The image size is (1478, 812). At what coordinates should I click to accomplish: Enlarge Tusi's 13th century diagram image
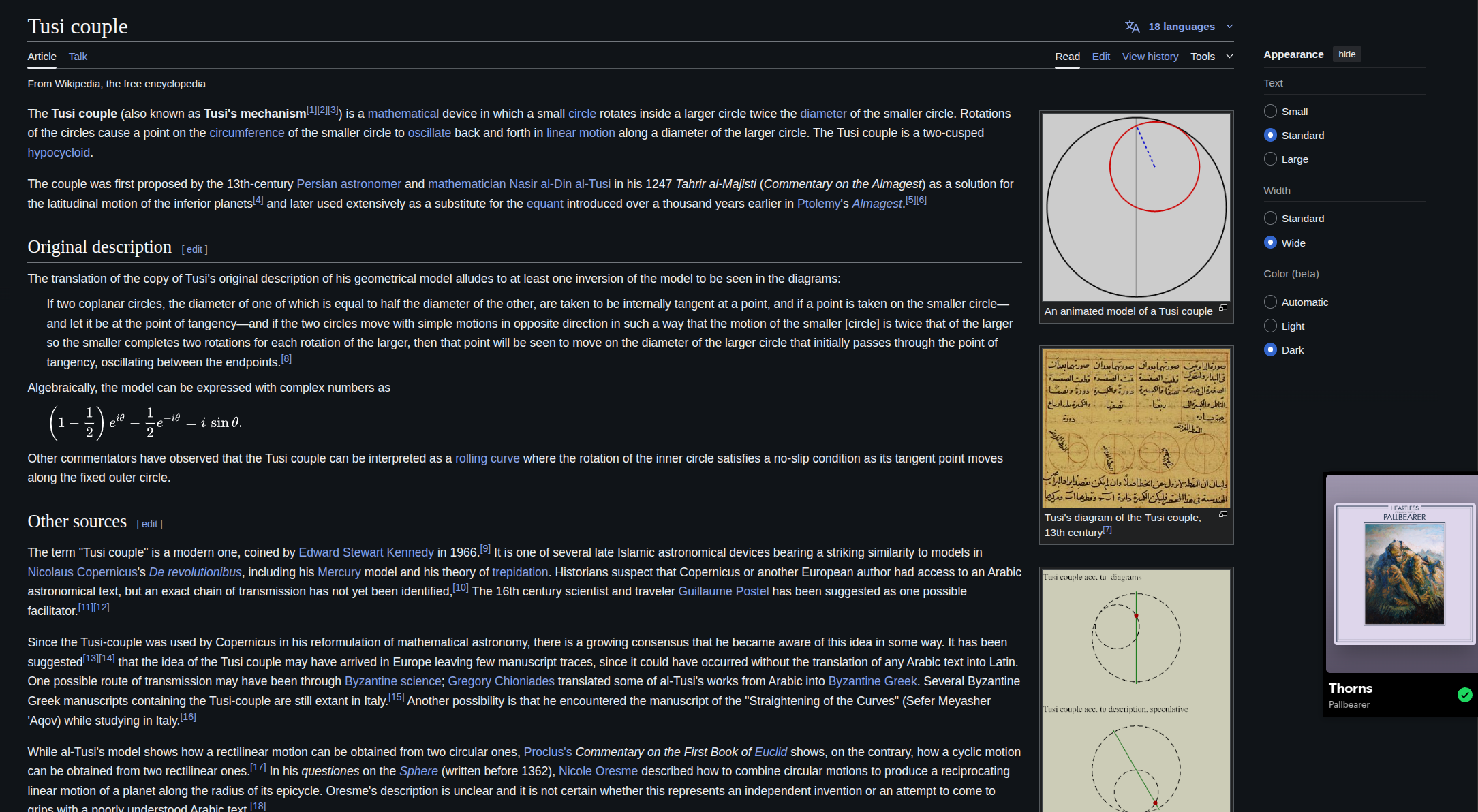[x=1223, y=514]
